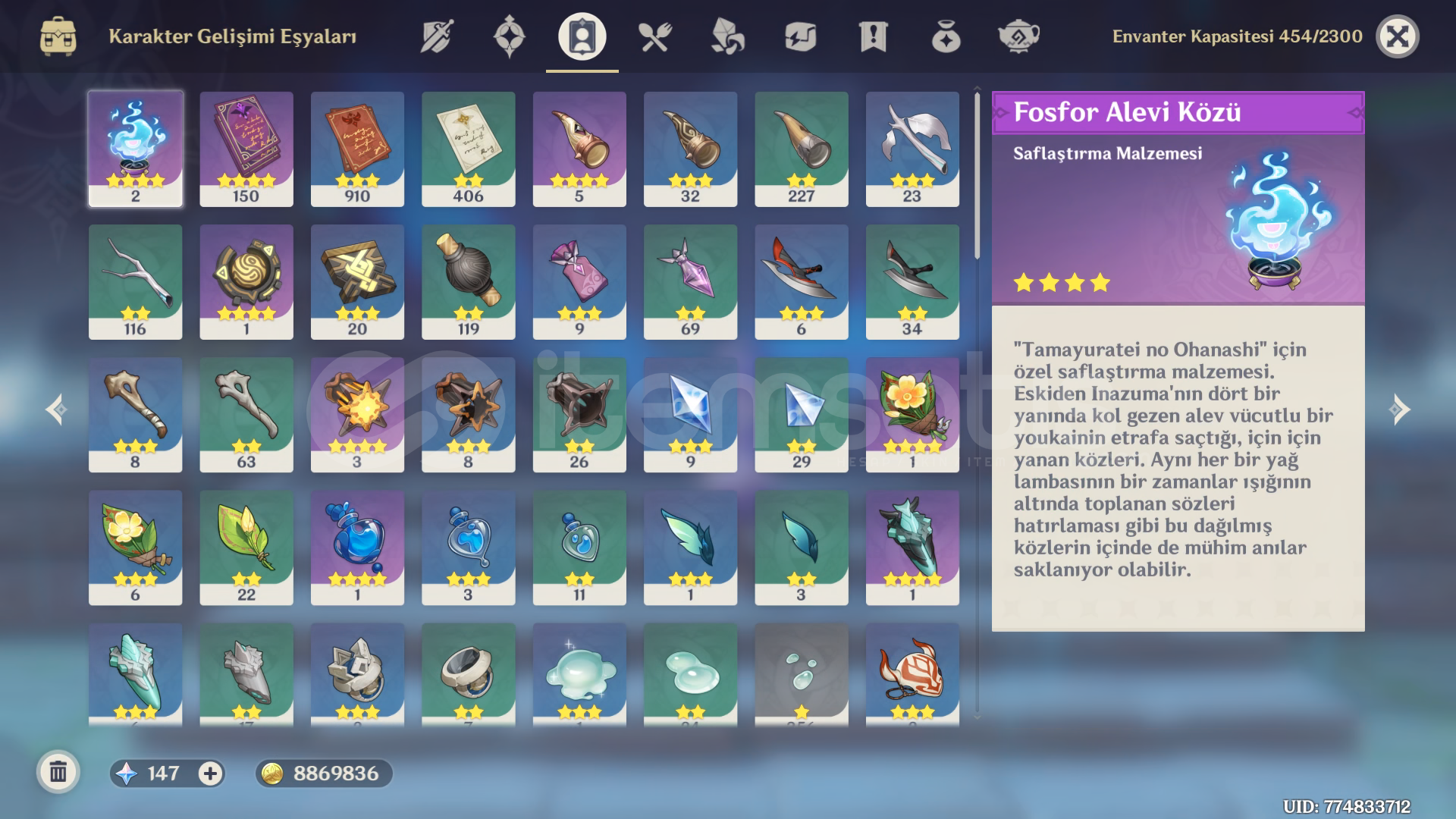Screen dimensions: 1456x819
Task: Open the Furnishings teapot tab icon
Action: (1018, 36)
